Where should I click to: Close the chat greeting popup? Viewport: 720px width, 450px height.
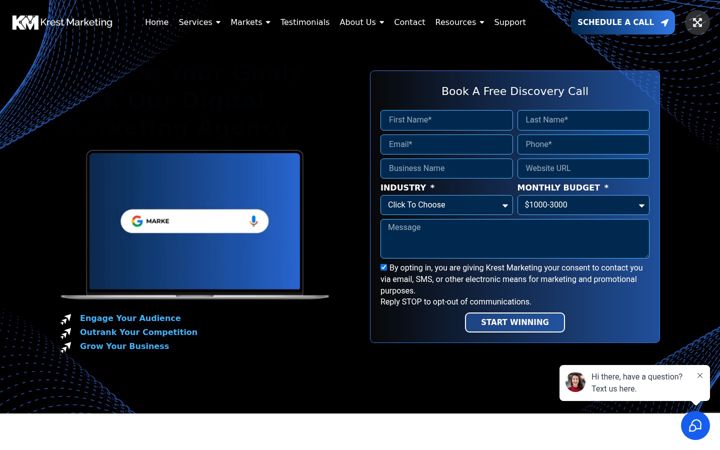coord(699,375)
